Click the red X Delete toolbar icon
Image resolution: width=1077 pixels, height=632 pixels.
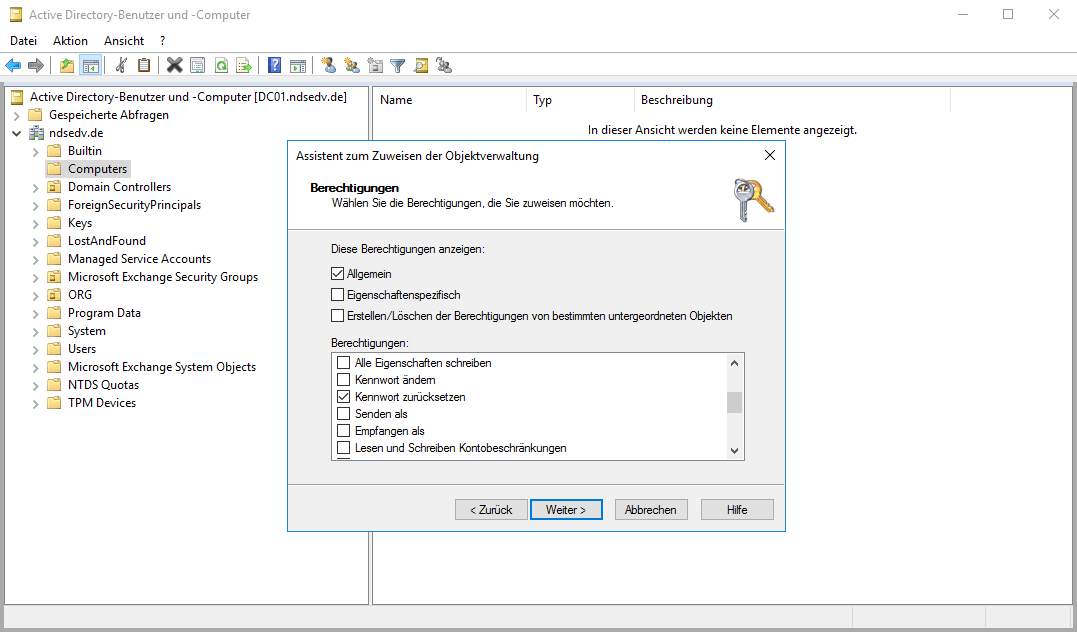click(x=174, y=66)
